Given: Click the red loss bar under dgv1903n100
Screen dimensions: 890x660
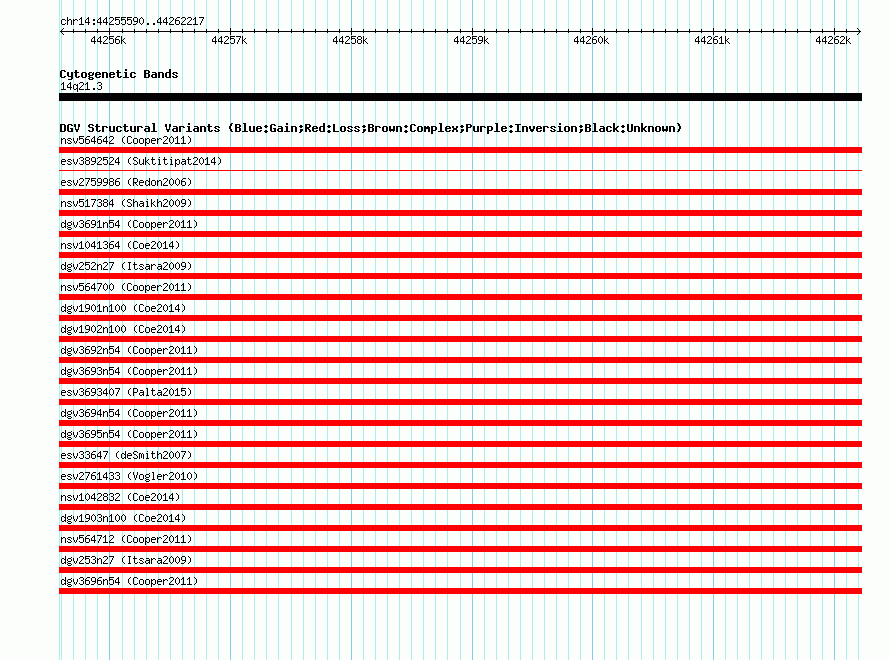Looking at the screenshot, I should pos(460,528).
